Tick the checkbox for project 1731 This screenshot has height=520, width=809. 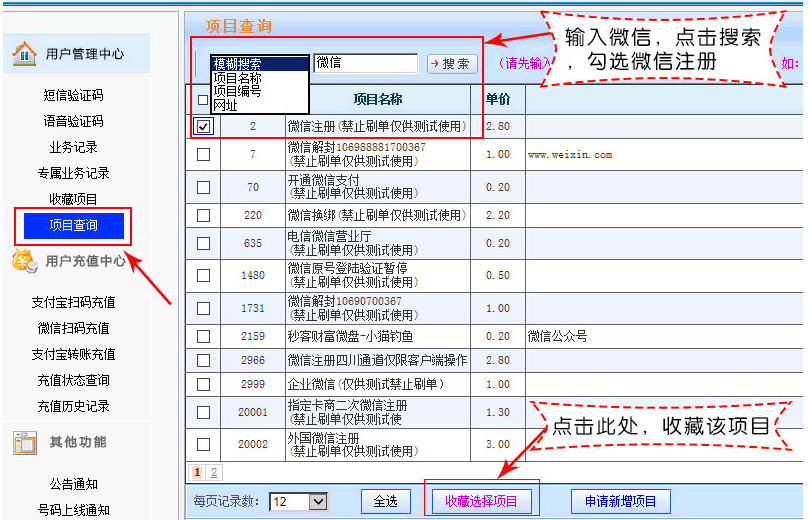coord(203,308)
